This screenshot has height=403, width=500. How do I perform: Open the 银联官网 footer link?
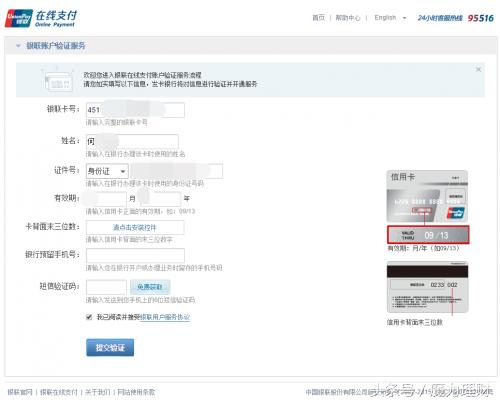[x=20, y=392]
